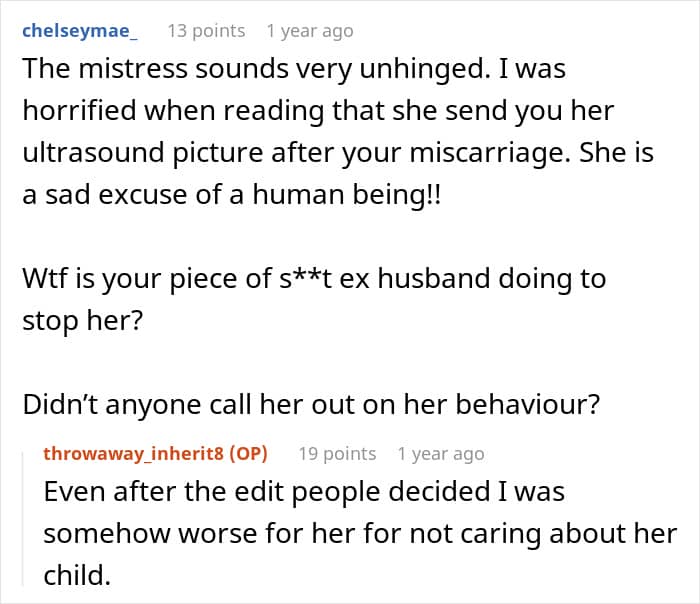Viewport: 700px width, 604px height.
Task: Open the chelseymae_ user profile
Action: pyautogui.click(x=80, y=31)
